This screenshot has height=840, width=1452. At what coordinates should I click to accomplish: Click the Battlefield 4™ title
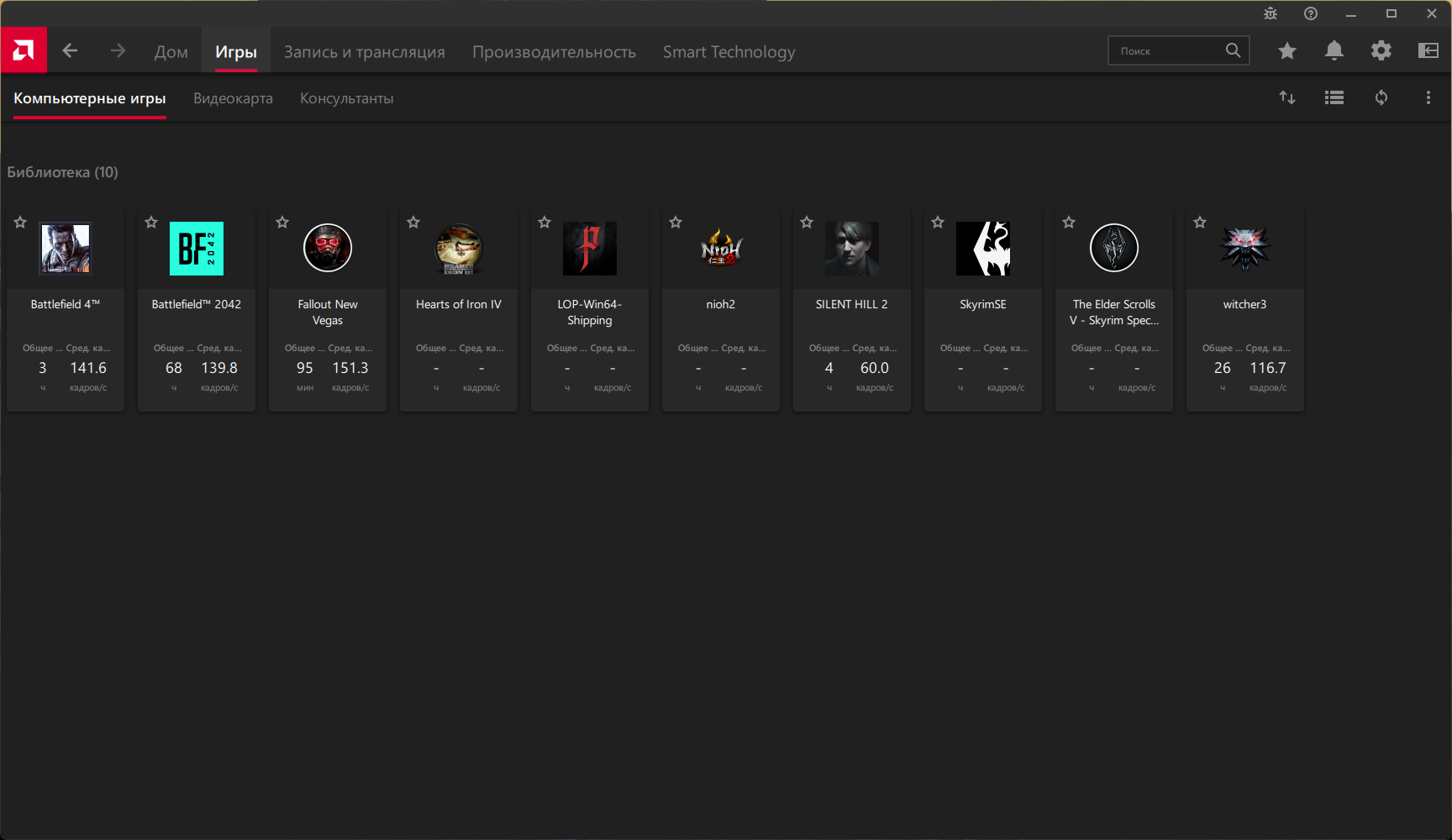click(x=66, y=304)
